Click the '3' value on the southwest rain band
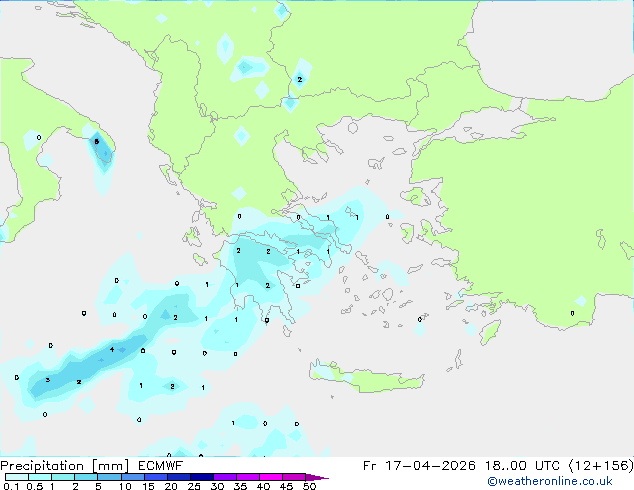 click(x=48, y=380)
